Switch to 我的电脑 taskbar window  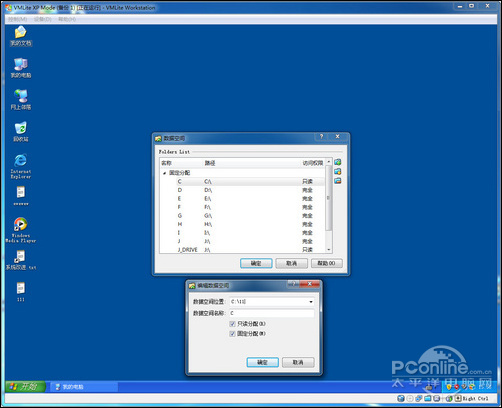(x=84, y=387)
